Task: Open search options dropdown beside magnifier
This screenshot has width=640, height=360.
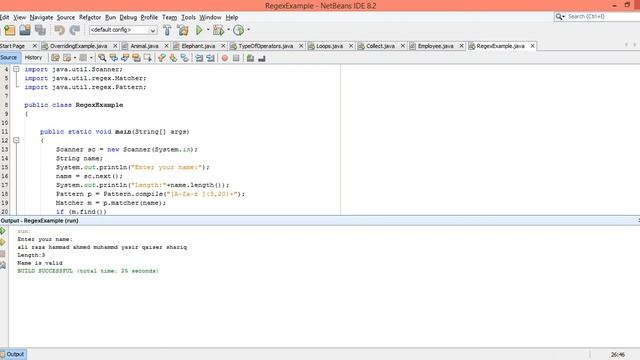Action: tap(564, 17)
